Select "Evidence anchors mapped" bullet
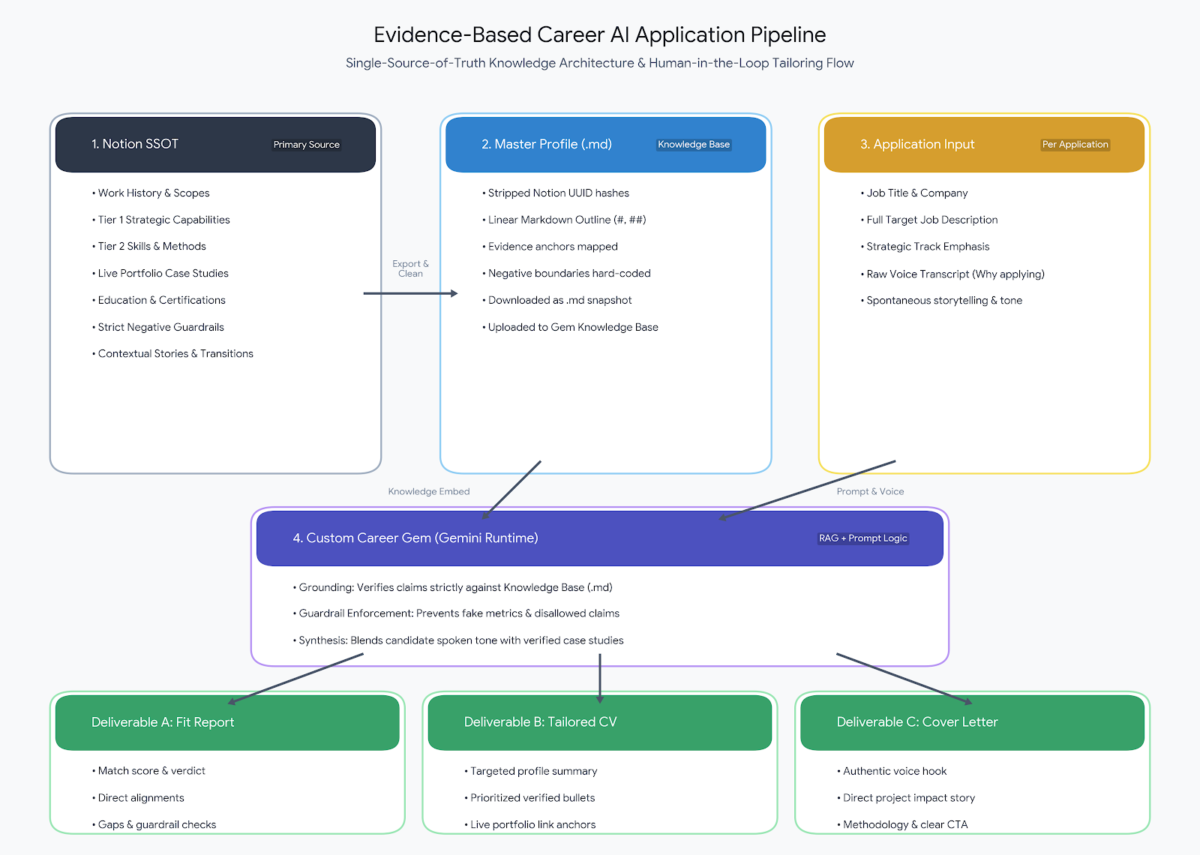 [x=550, y=246]
